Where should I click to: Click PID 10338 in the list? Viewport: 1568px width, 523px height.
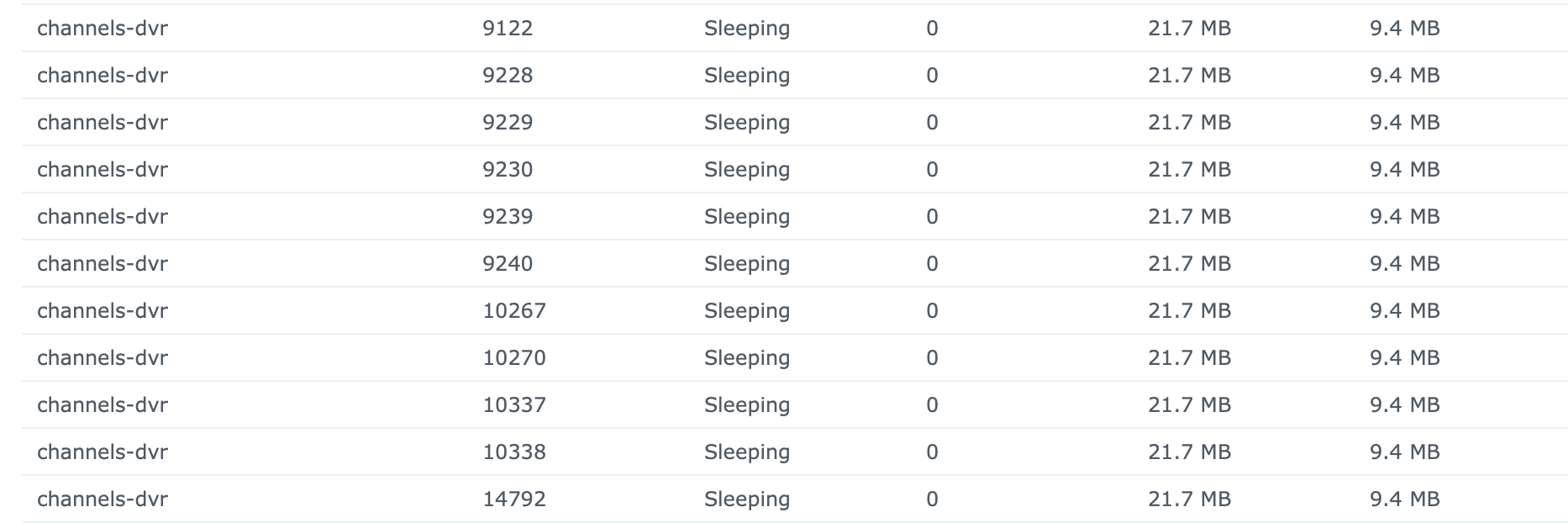click(514, 452)
